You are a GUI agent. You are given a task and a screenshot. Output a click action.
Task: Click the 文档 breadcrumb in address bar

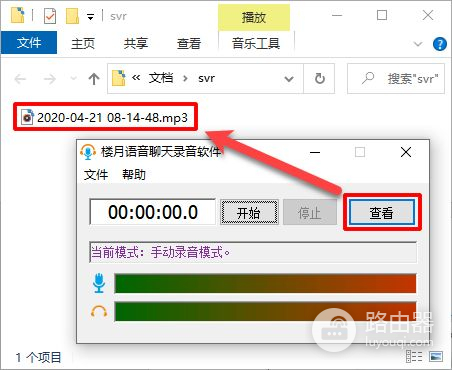coord(161,78)
